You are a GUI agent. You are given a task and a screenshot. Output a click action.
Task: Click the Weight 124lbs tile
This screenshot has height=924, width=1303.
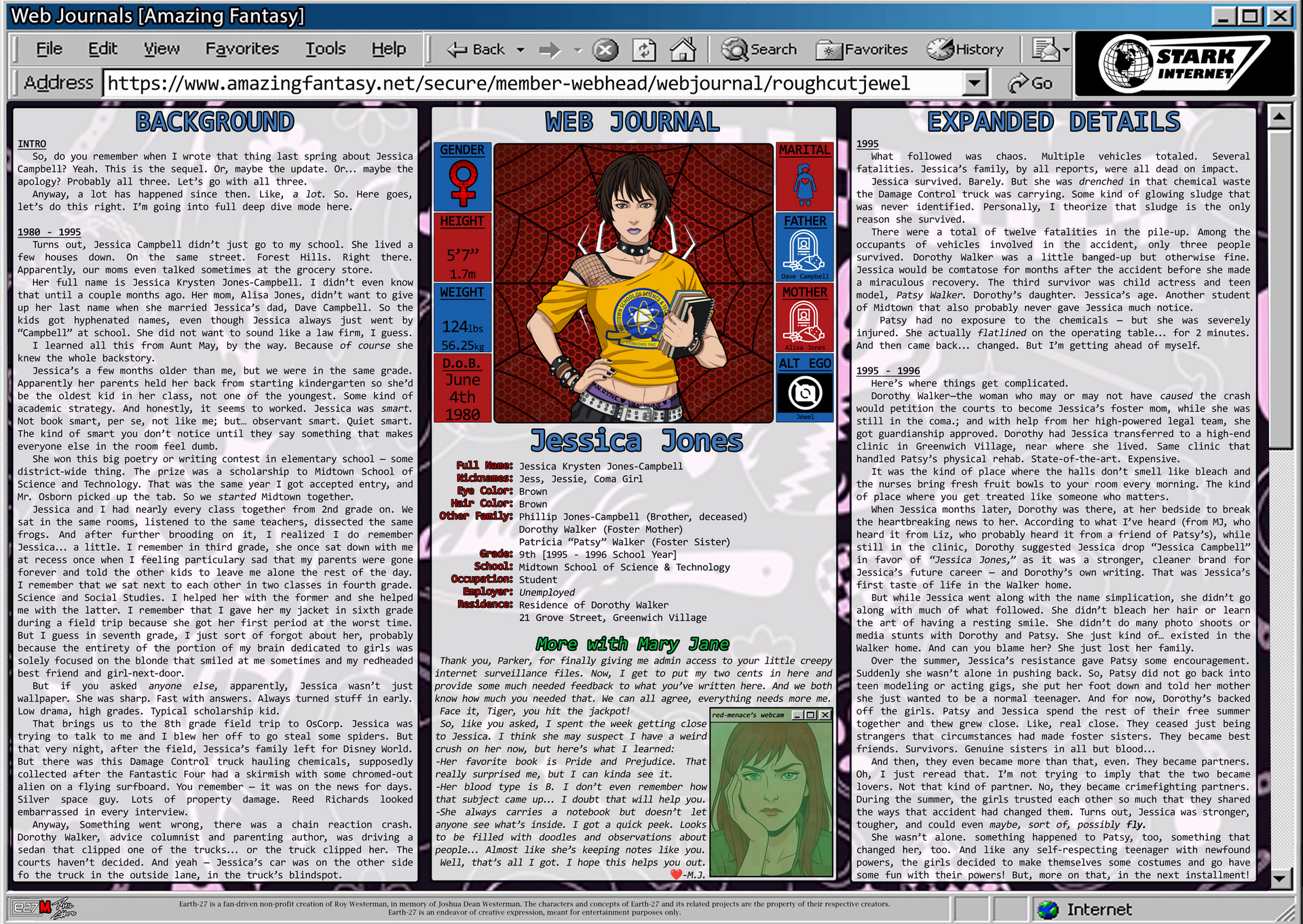[x=462, y=318]
